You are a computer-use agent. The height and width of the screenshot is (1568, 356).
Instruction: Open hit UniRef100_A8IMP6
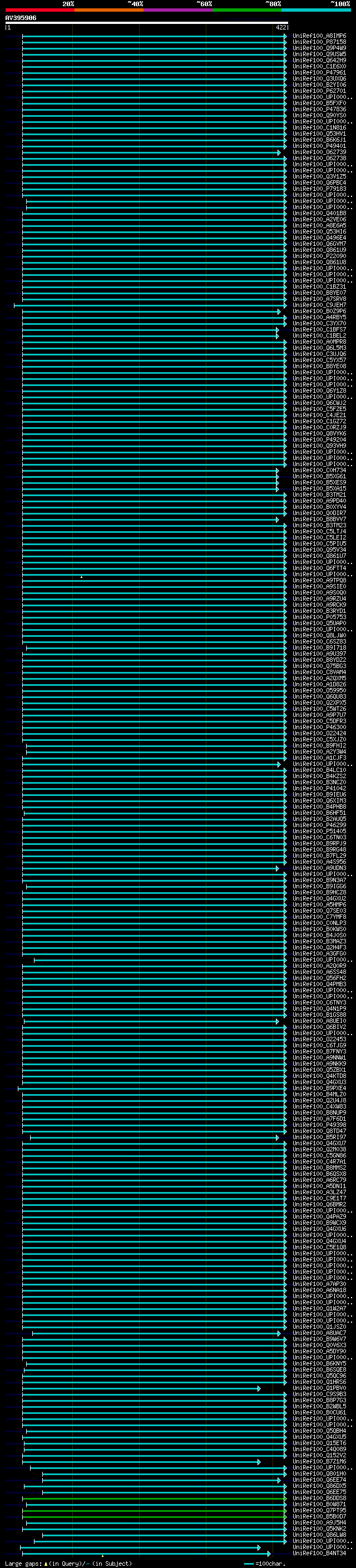click(319, 36)
